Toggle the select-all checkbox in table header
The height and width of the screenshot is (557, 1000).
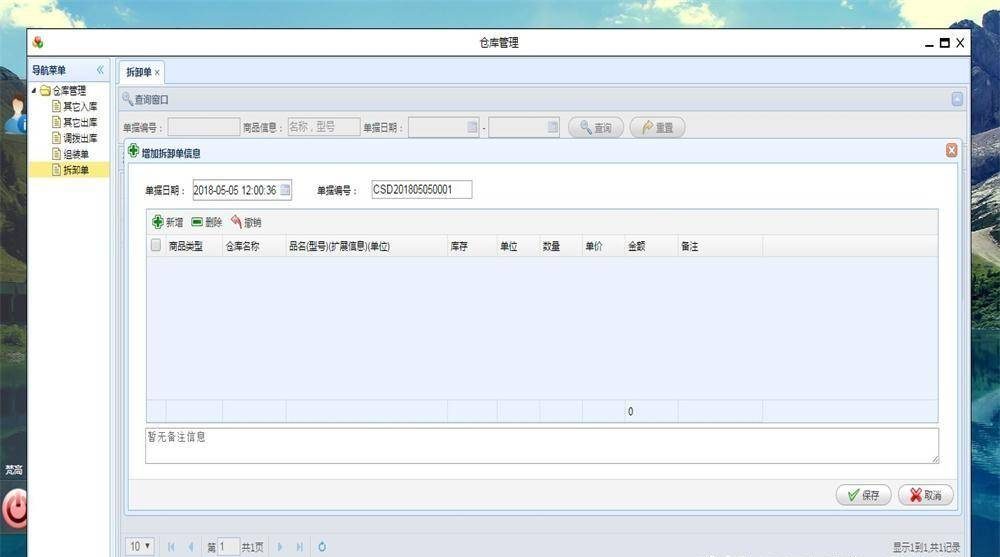coord(156,245)
